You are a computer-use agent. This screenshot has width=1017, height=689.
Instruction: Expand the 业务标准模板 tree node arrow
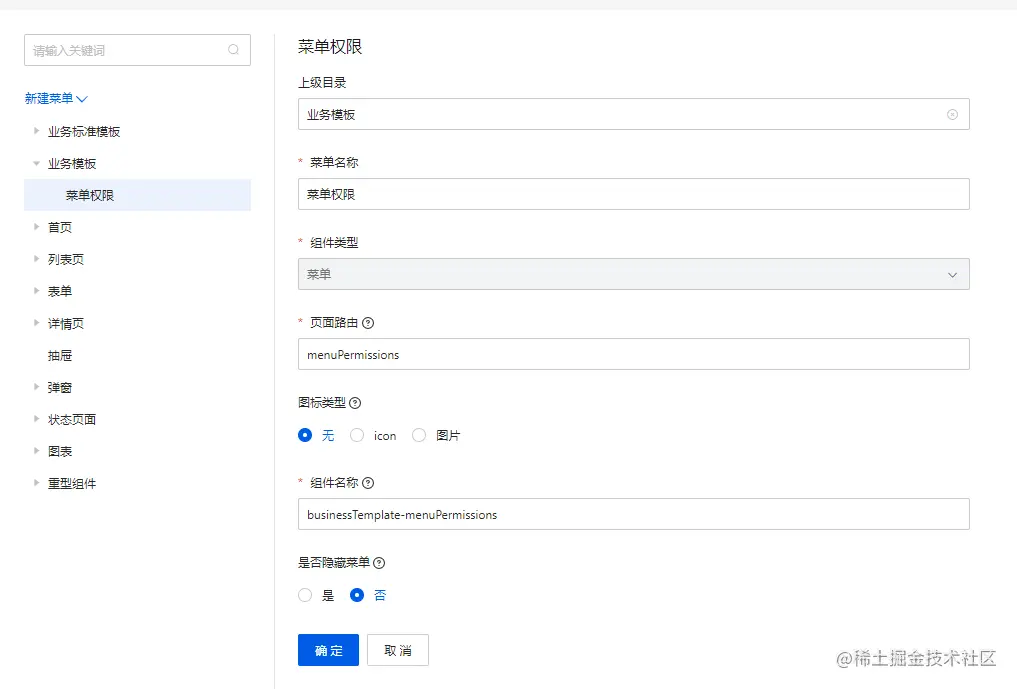tap(36, 131)
